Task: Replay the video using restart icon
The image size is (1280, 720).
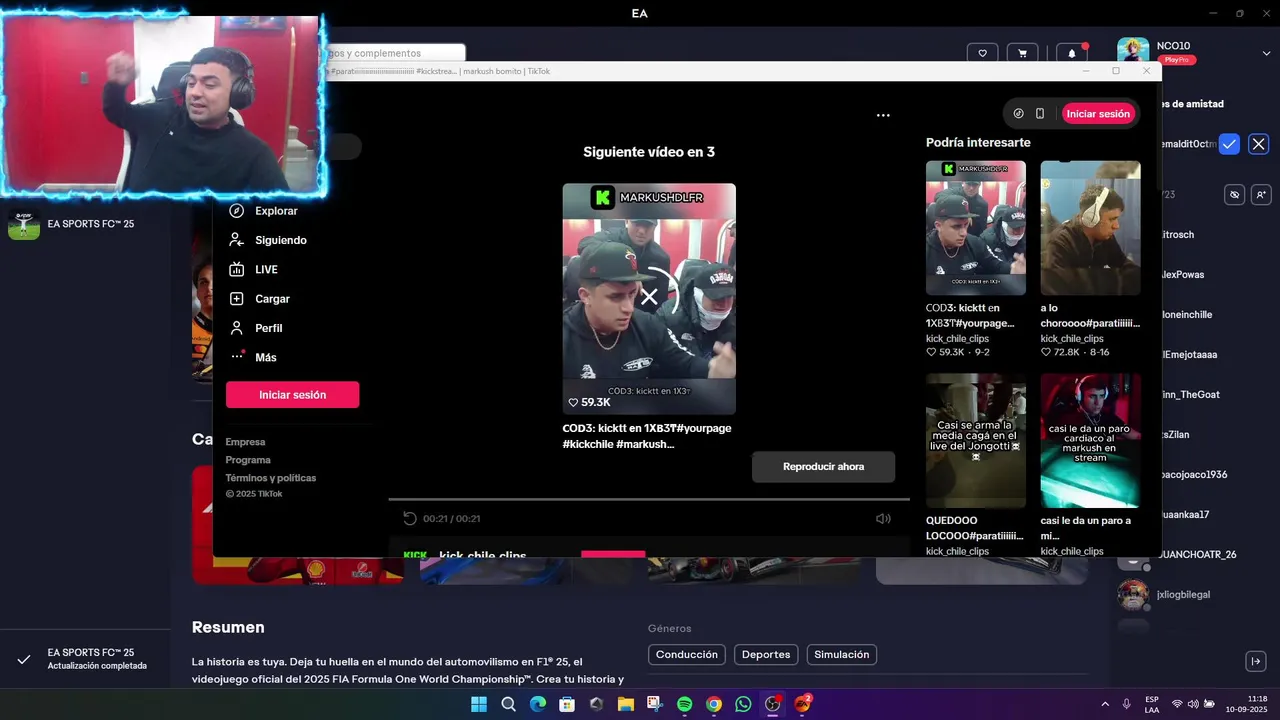Action: pyautogui.click(x=409, y=518)
